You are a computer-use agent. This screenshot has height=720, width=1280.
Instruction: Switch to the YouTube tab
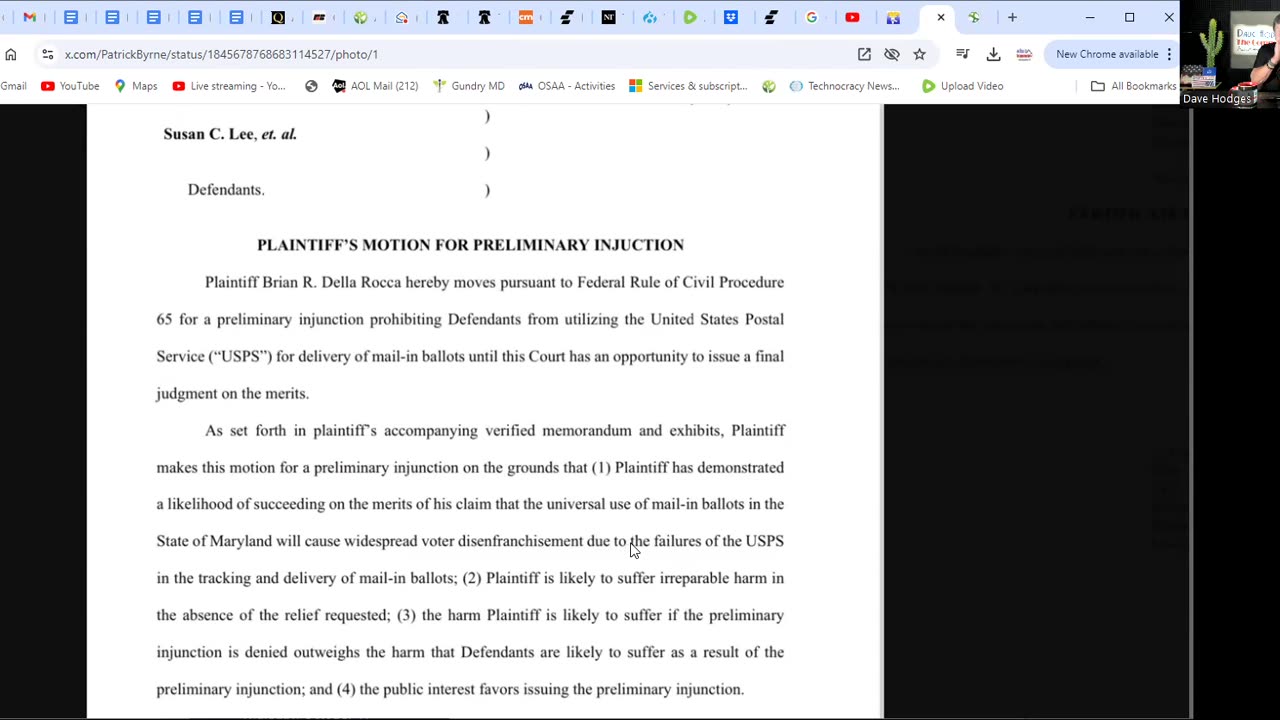(x=852, y=17)
